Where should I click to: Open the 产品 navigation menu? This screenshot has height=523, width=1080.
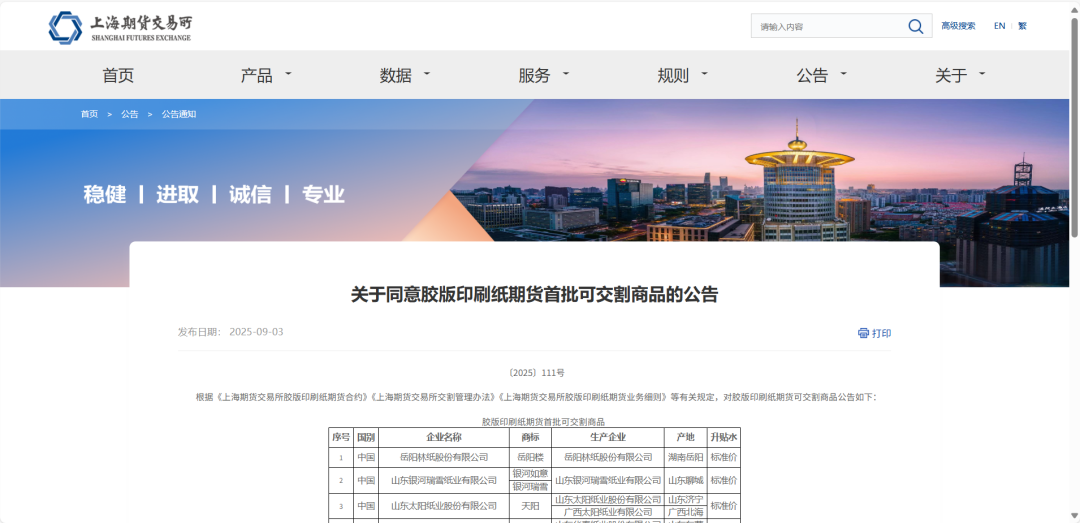256,76
